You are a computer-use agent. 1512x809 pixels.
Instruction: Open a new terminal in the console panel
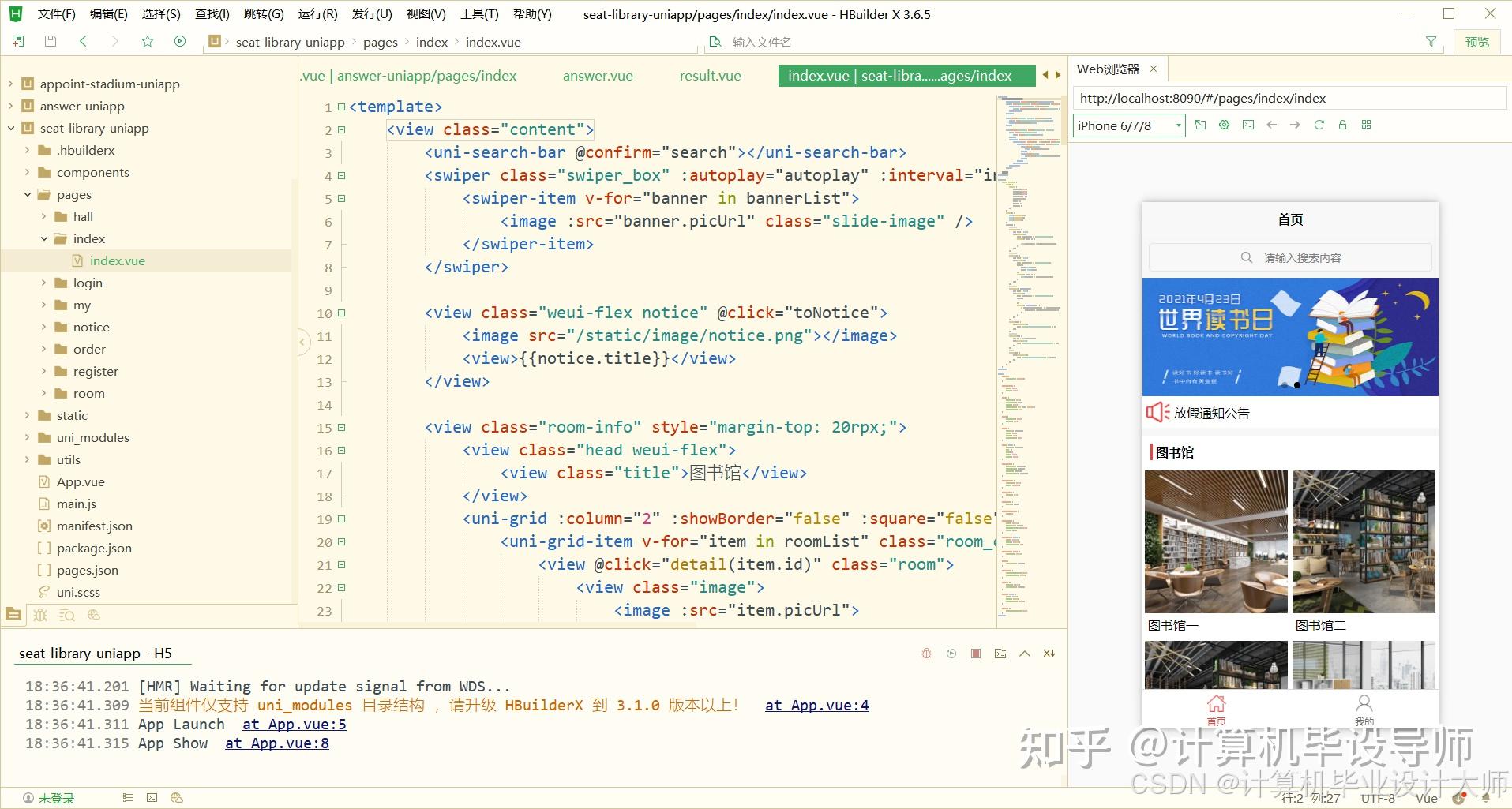pyautogui.click(x=1000, y=654)
